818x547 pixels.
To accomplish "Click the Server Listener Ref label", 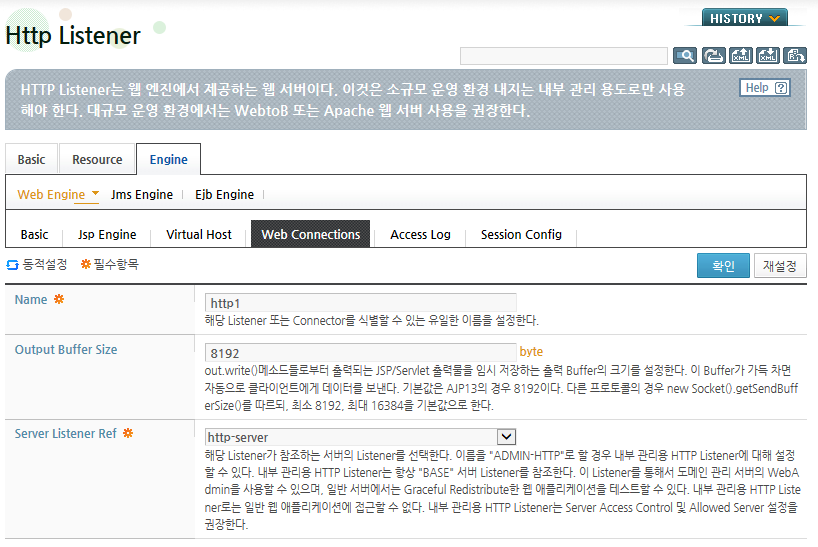I will click(x=65, y=434).
